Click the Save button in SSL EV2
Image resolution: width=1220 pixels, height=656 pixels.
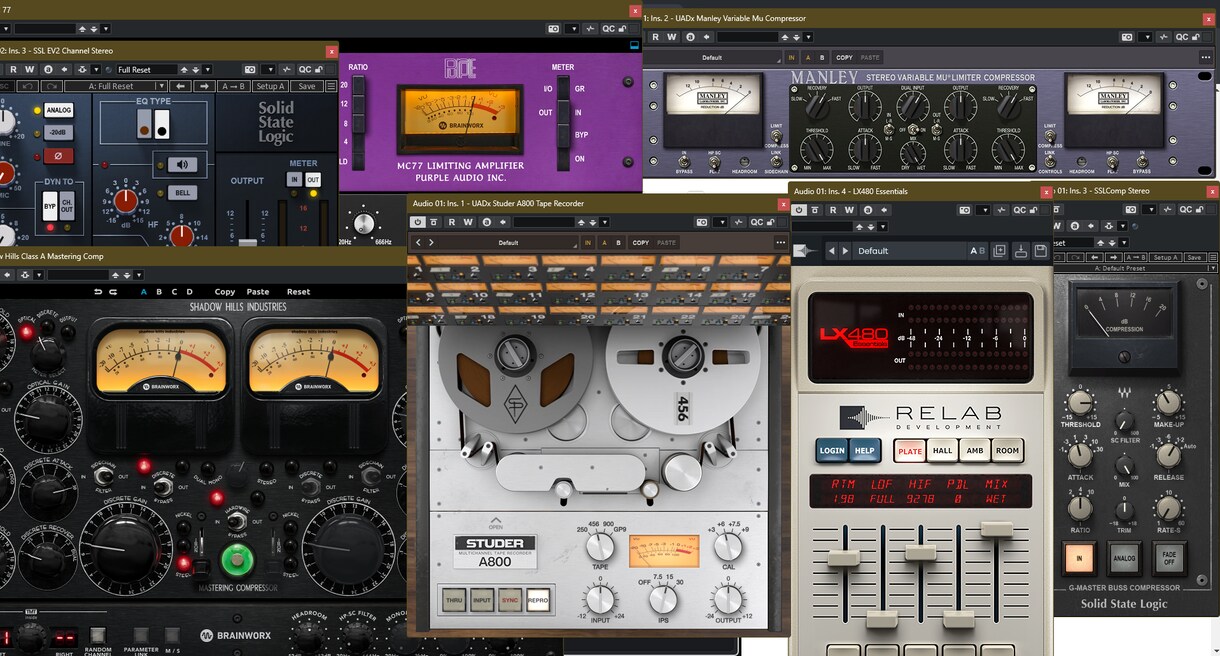click(307, 86)
